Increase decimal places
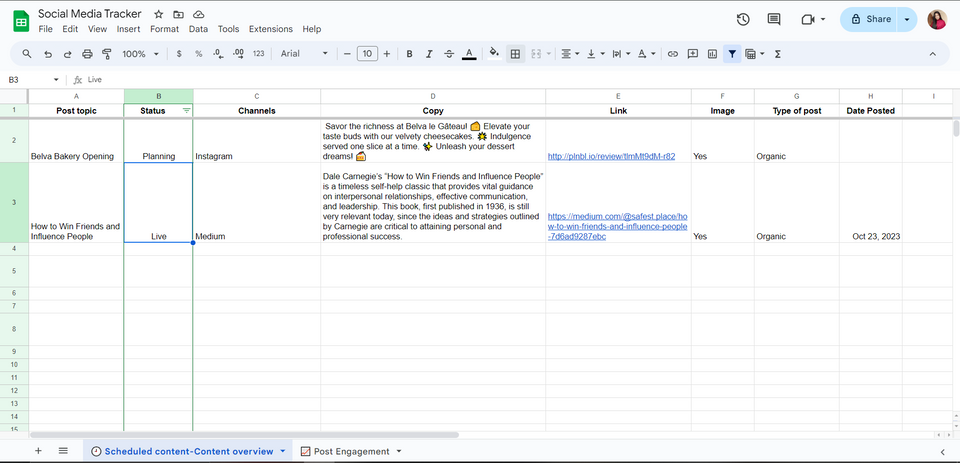This screenshot has width=960, height=463. (x=239, y=54)
